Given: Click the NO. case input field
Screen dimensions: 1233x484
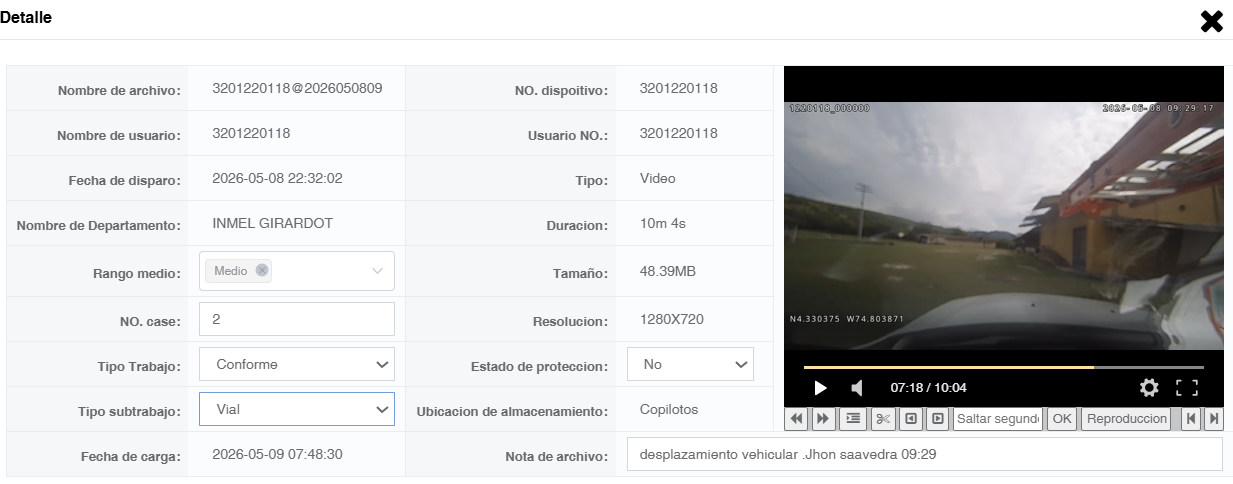Looking at the screenshot, I should click(297, 319).
